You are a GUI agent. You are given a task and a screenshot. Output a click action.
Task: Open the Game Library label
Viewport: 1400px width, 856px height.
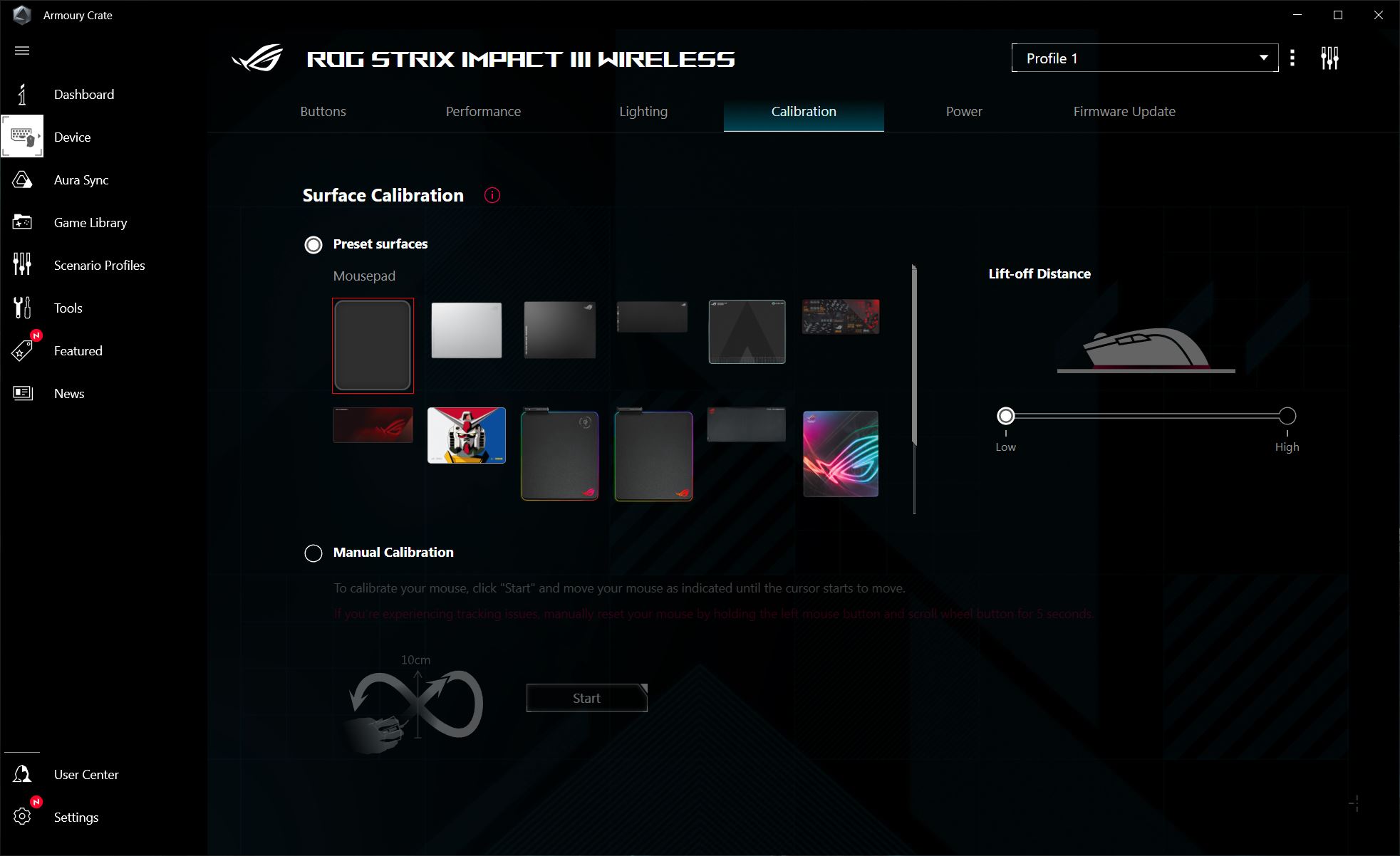click(x=90, y=223)
